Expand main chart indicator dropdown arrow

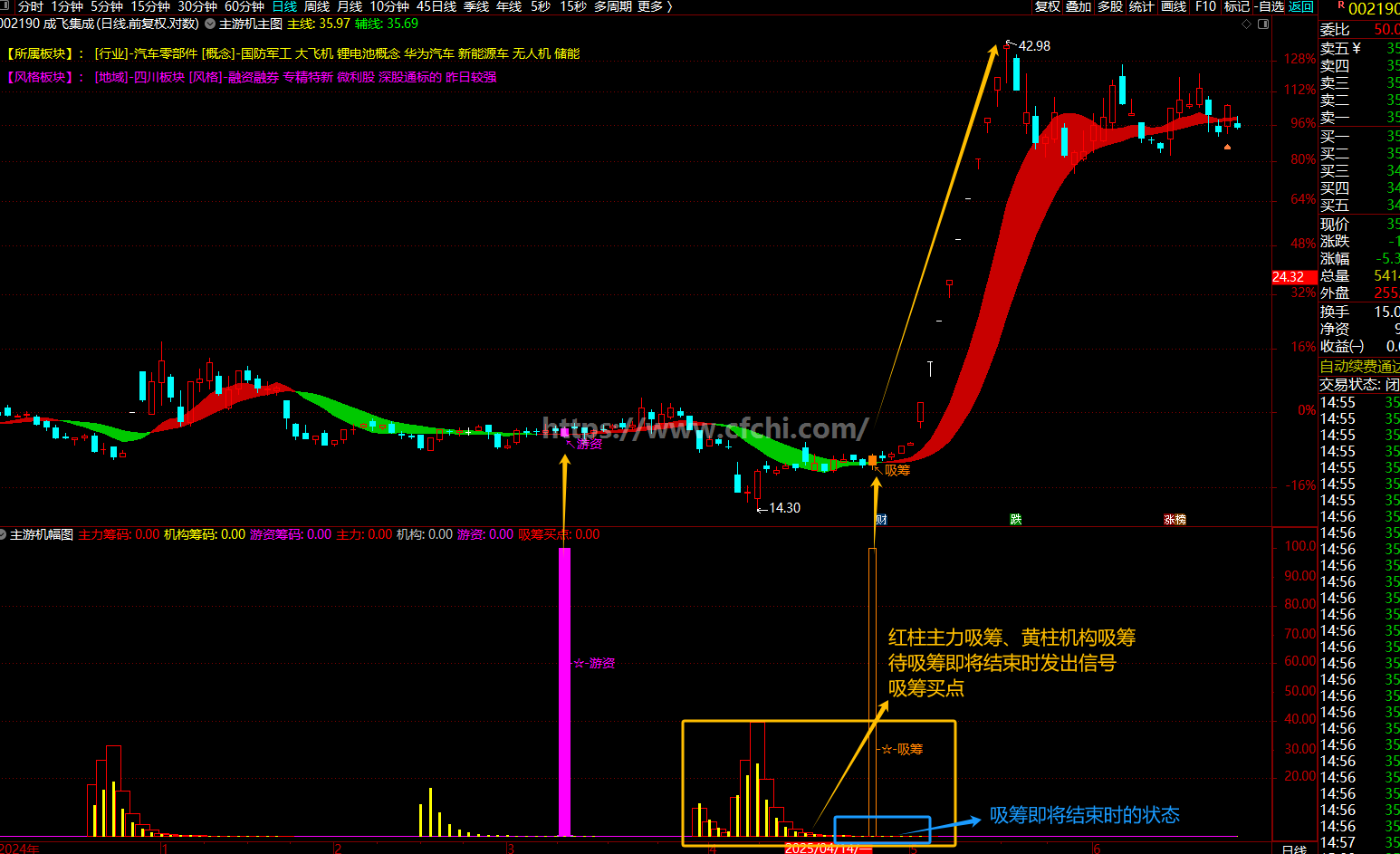(210, 24)
